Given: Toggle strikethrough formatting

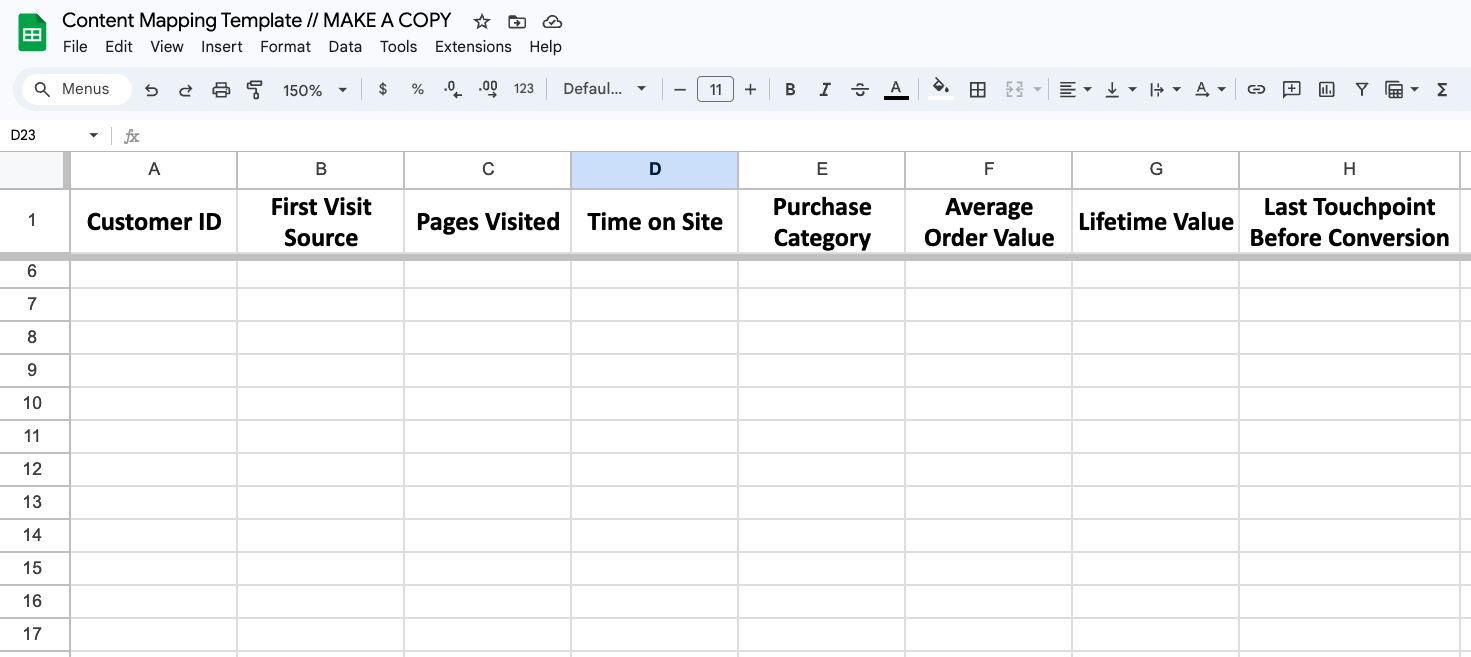Looking at the screenshot, I should 860,89.
